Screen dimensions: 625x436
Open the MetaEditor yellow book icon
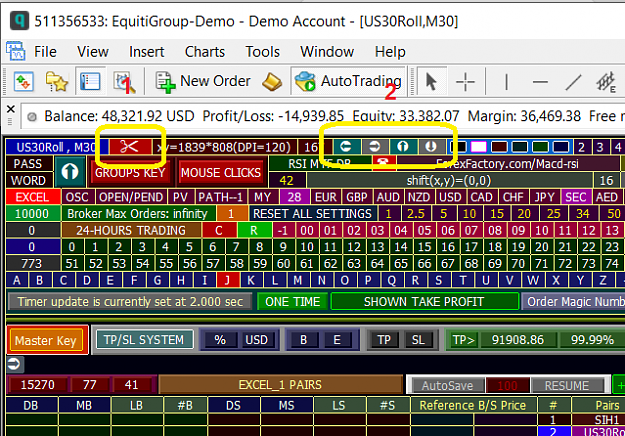point(272,82)
